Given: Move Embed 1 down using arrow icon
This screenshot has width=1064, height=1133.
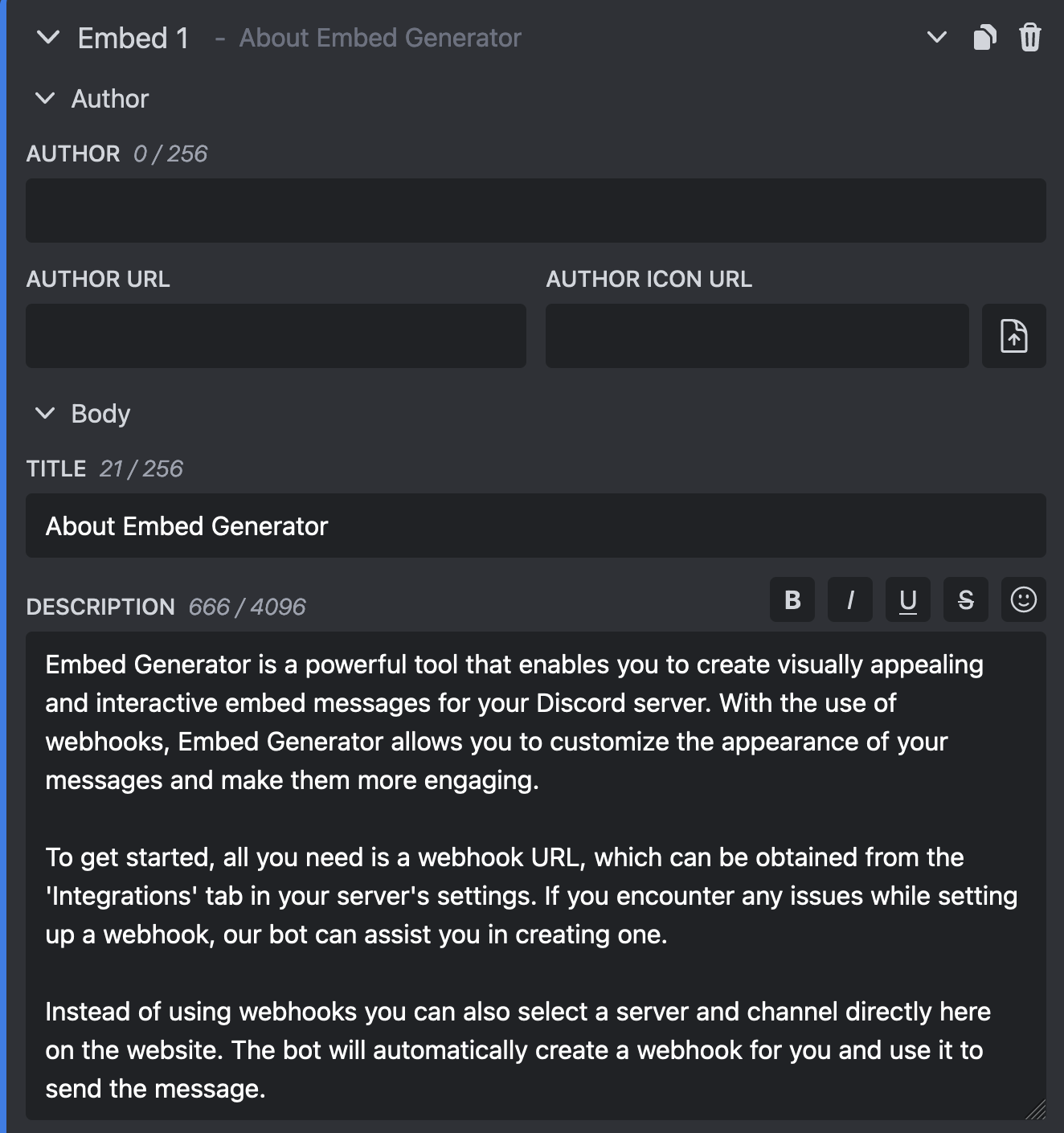Looking at the screenshot, I should pos(936,38).
